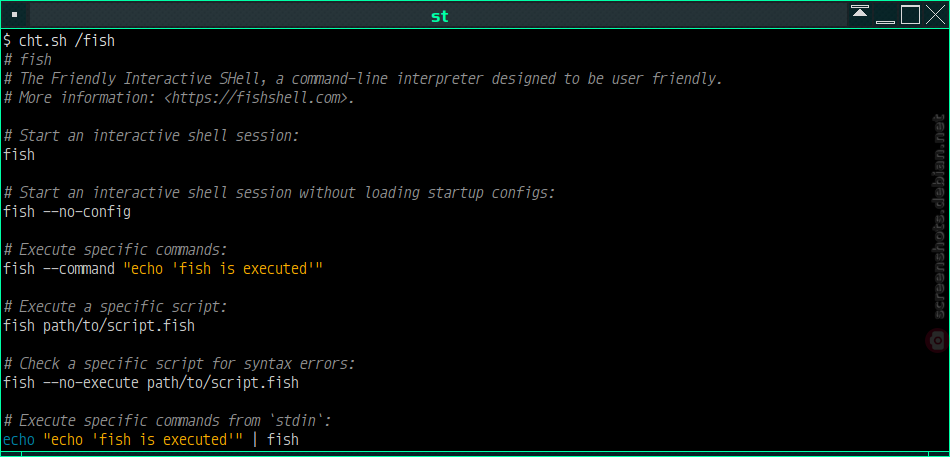950x457 pixels.
Task: Click the screenshots.debian.net watermark text
Action: [939, 216]
